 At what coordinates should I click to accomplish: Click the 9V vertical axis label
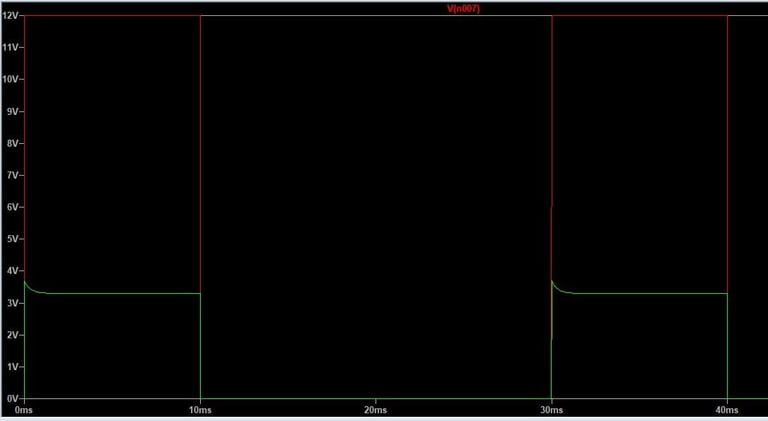(x=13, y=111)
